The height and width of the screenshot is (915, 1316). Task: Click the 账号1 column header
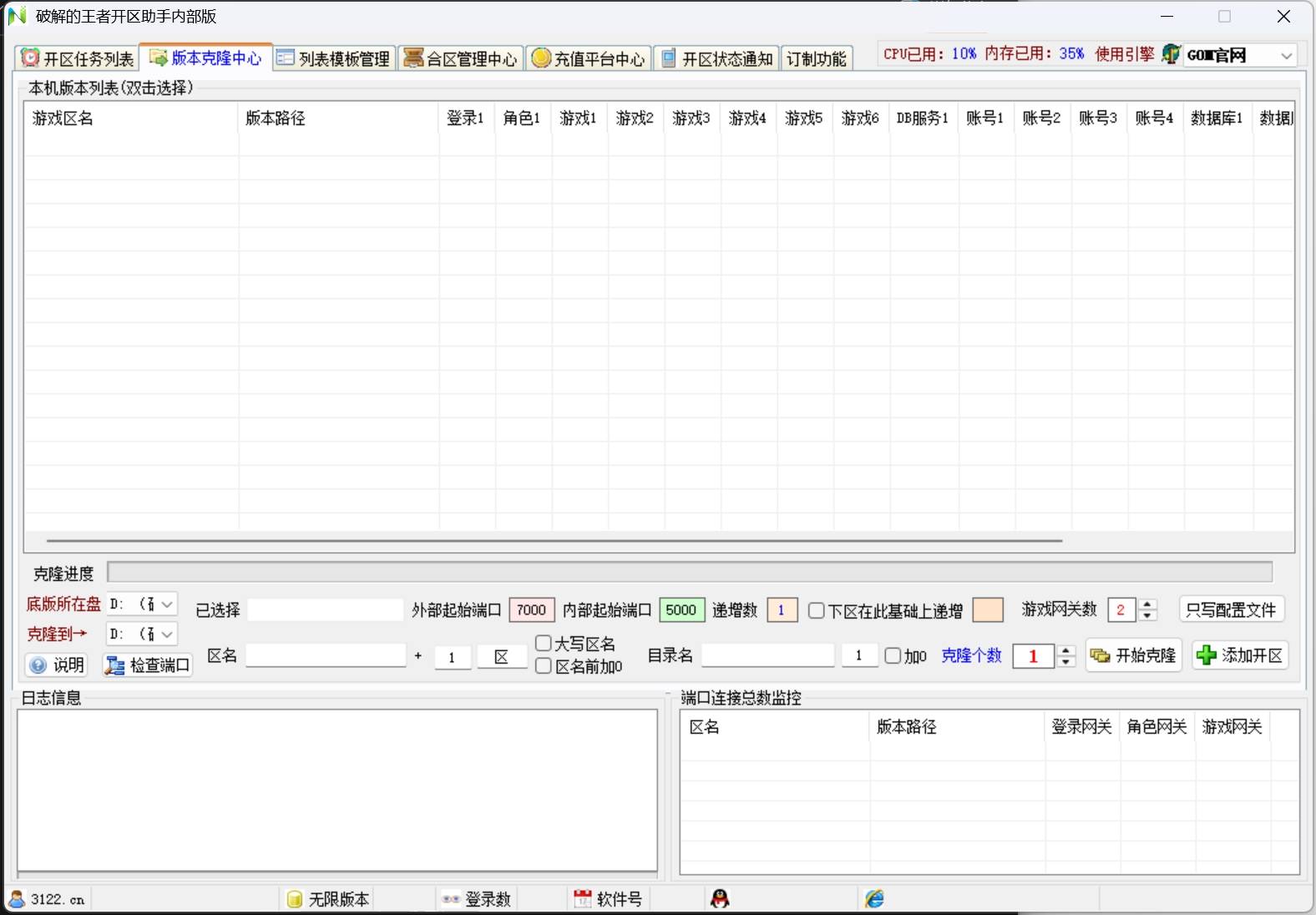click(986, 118)
